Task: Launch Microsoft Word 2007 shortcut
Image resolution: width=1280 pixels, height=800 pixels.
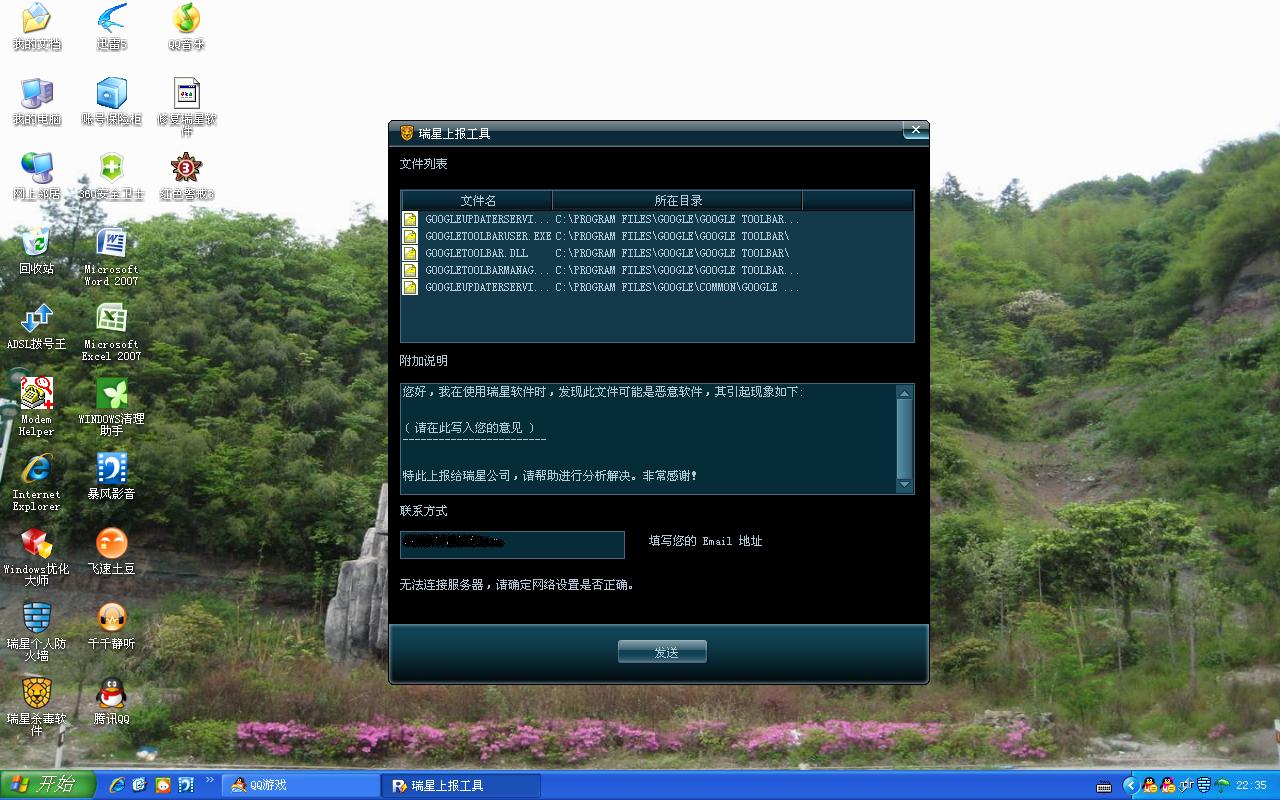Action: pos(111,257)
